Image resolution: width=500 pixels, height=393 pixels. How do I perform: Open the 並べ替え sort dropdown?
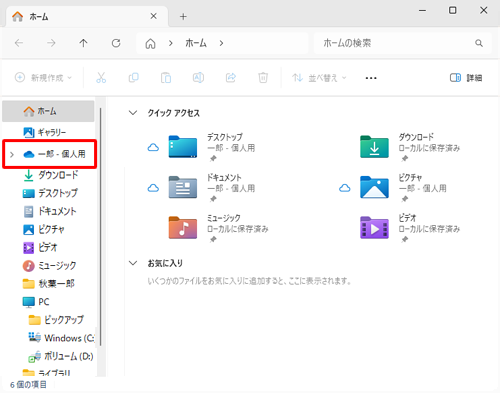click(x=319, y=78)
